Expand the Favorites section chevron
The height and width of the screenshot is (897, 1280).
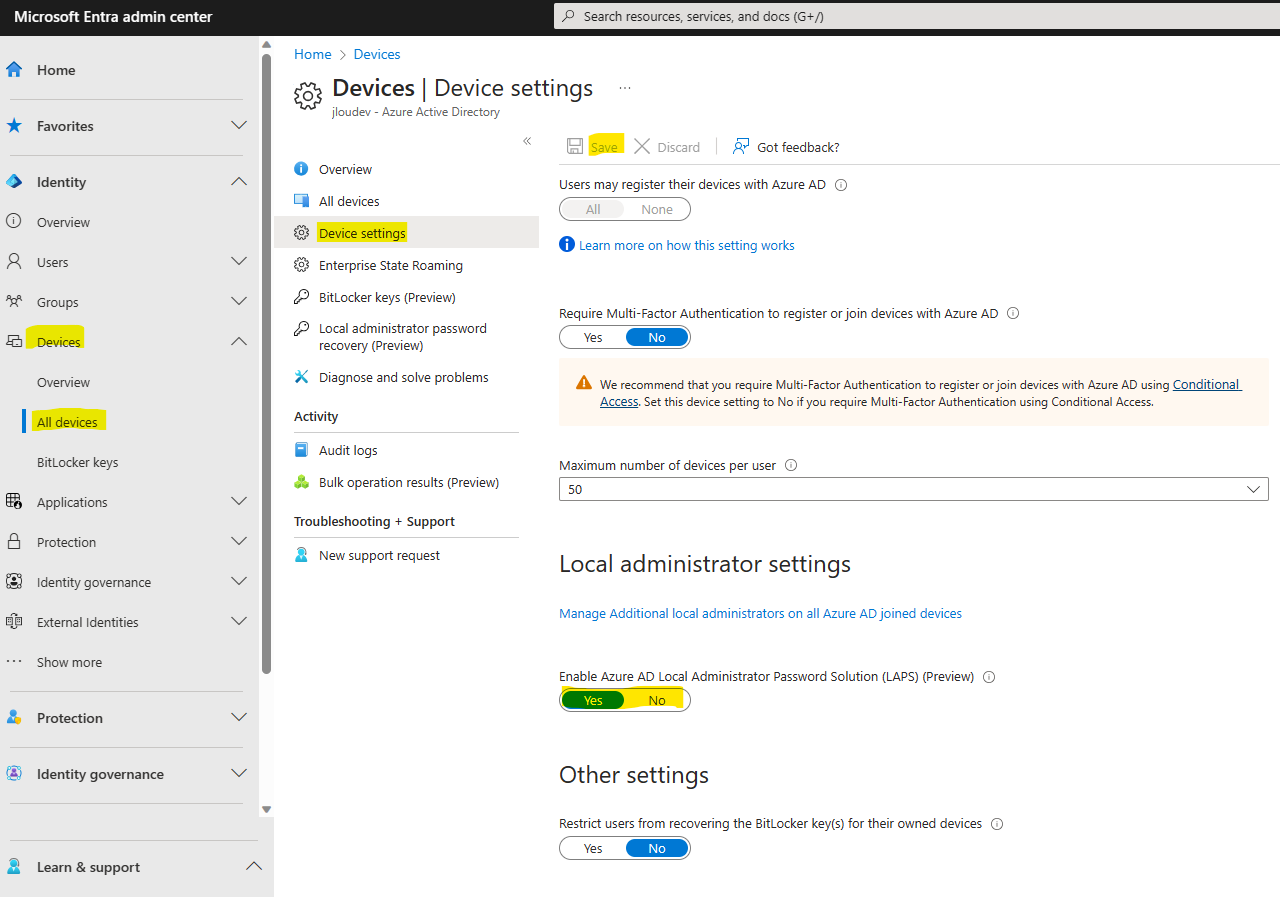239,126
